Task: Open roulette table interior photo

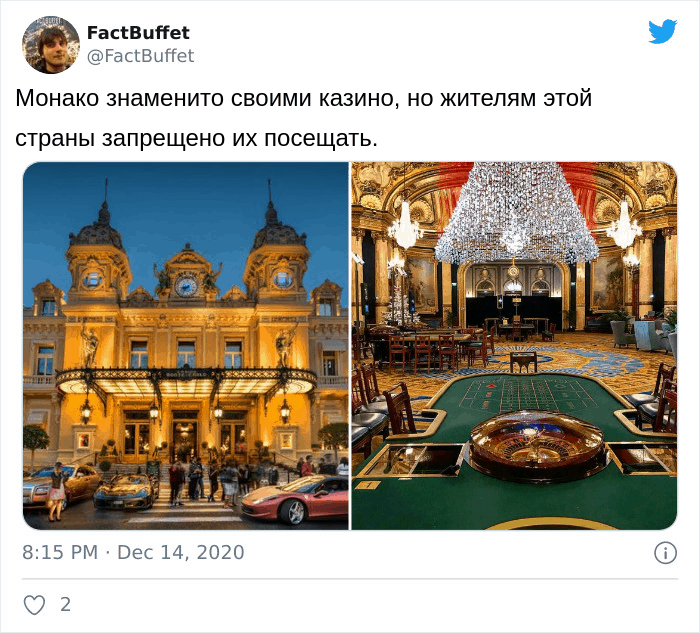Action: (514, 346)
